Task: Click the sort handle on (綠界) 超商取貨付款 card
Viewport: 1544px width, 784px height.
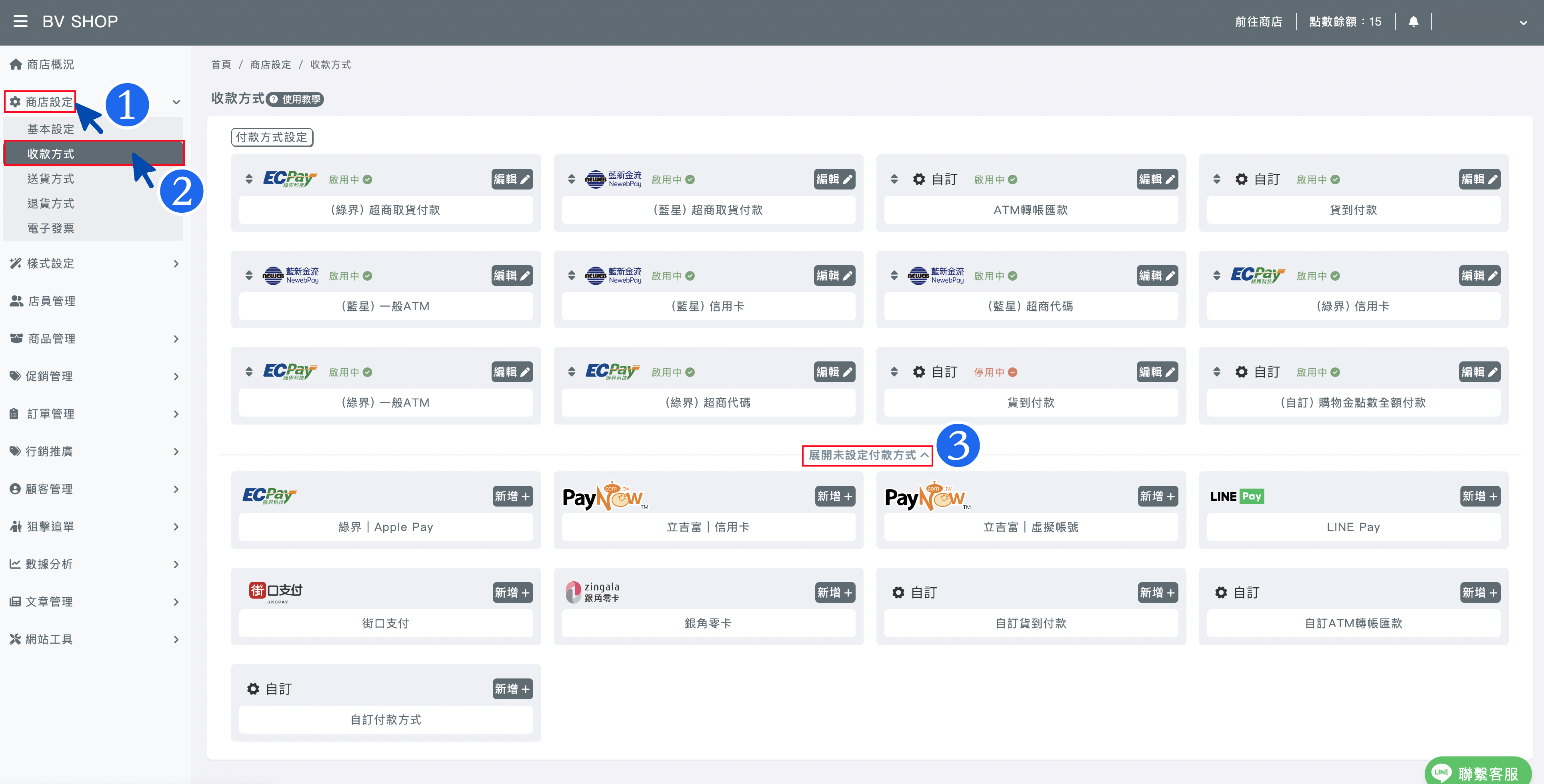Action: tap(249, 179)
